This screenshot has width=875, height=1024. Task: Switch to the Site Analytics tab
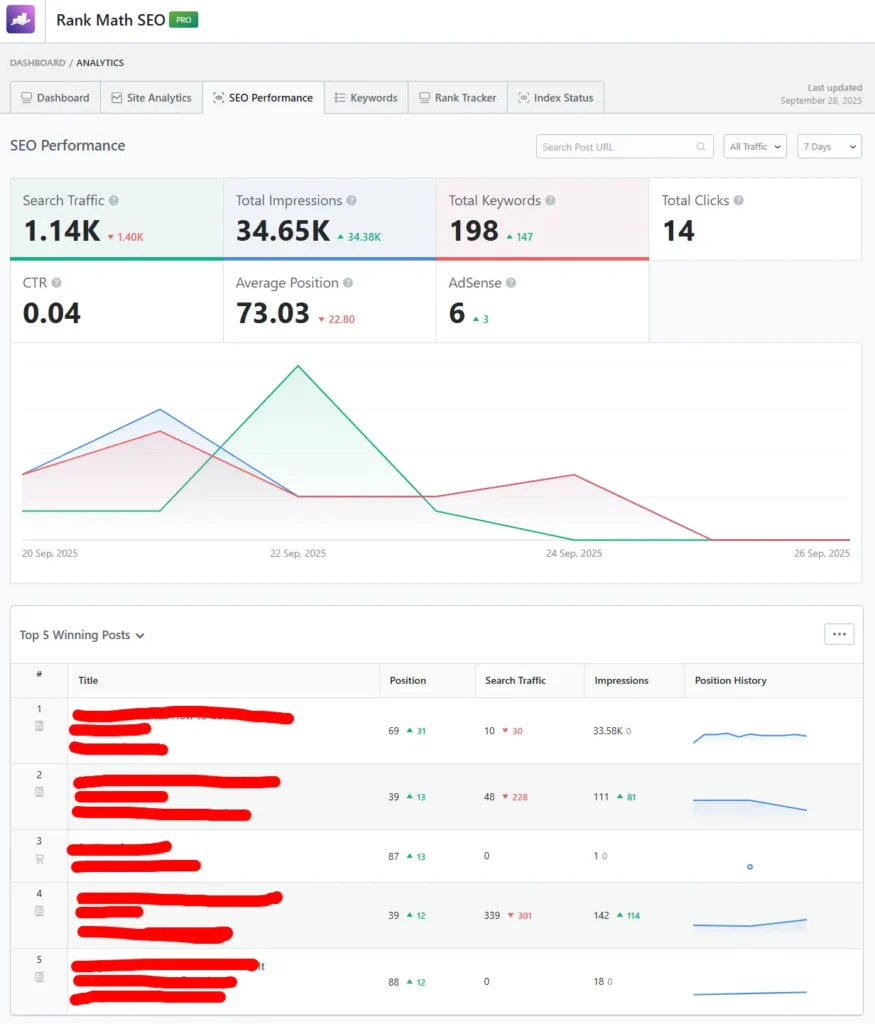point(151,98)
